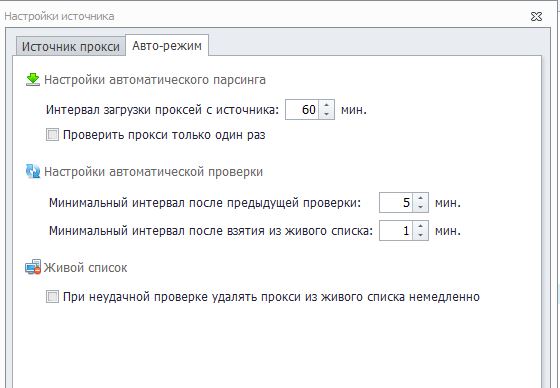Screen dimensions: 560x388
Task: Increase interval after taking from live list
Action: click(x=420, y=226)
